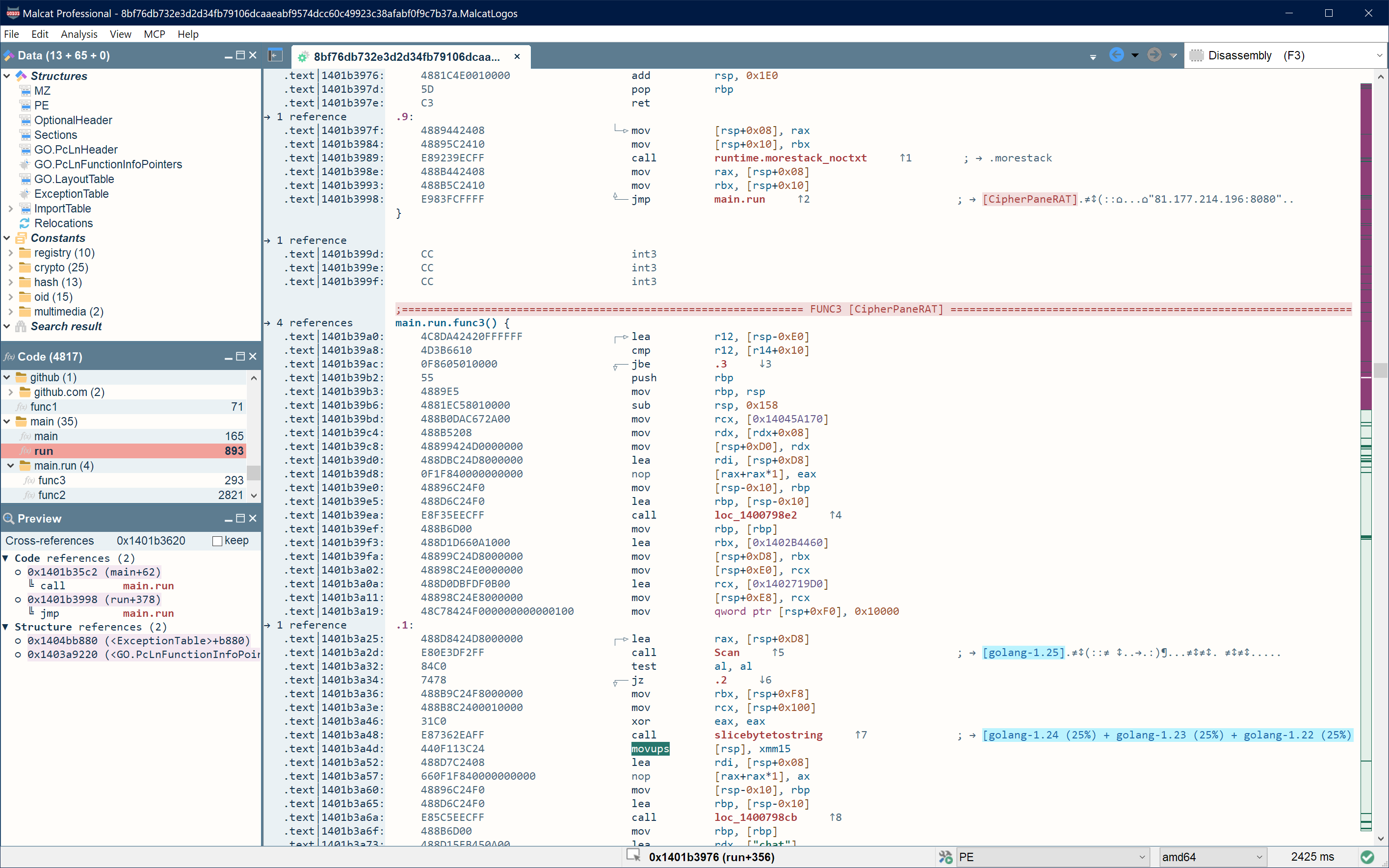Image resolution: width=1389 pixels, height=868 pixels.
Task: Open the MCP menu
Action: tap(154, 34)
